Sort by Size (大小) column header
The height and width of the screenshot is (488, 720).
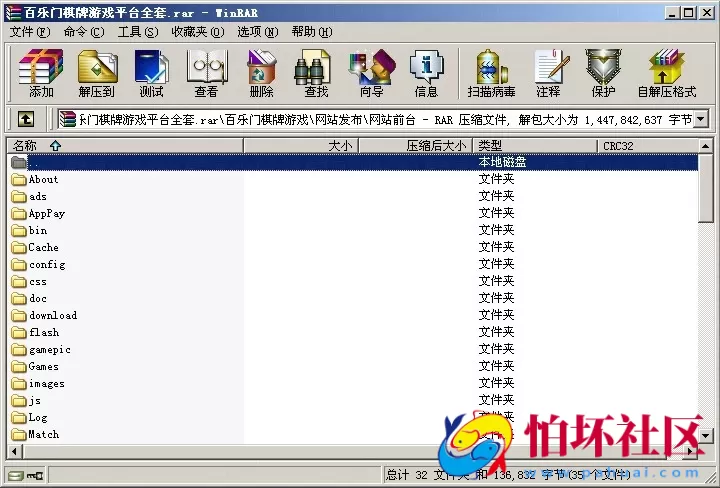301,146
